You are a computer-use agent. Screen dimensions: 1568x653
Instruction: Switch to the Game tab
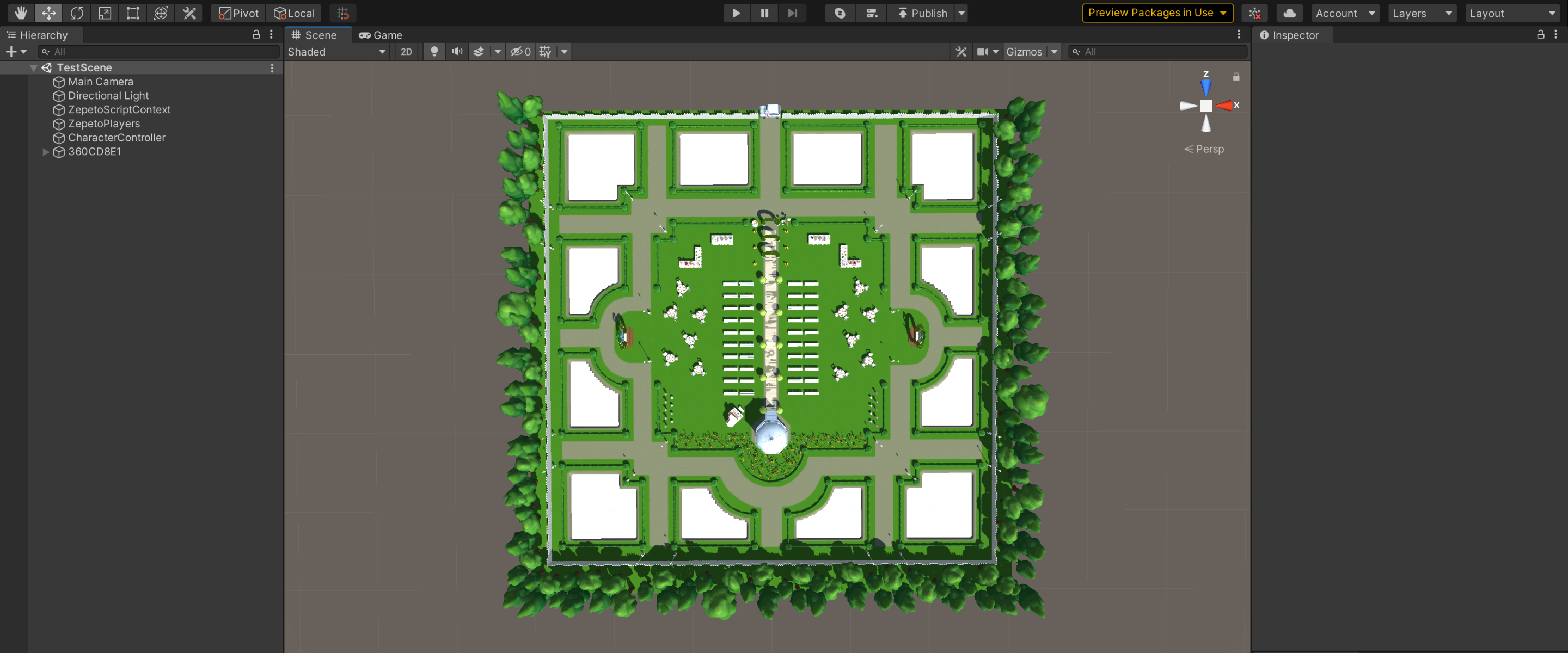[x=381, y=35]
